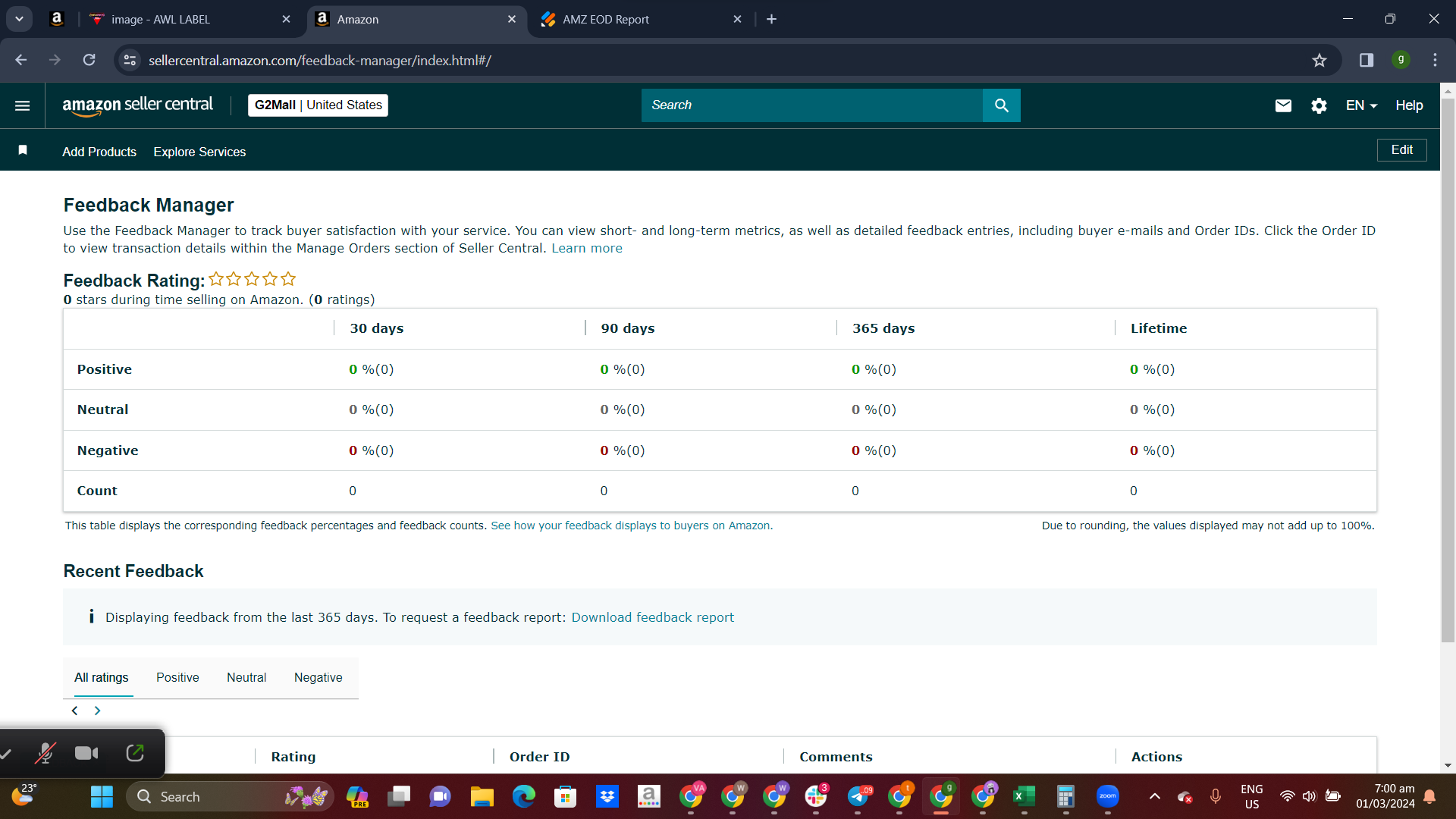The image size is (1456, 819).
Task: Open Add Products
Action: point(99,152)
